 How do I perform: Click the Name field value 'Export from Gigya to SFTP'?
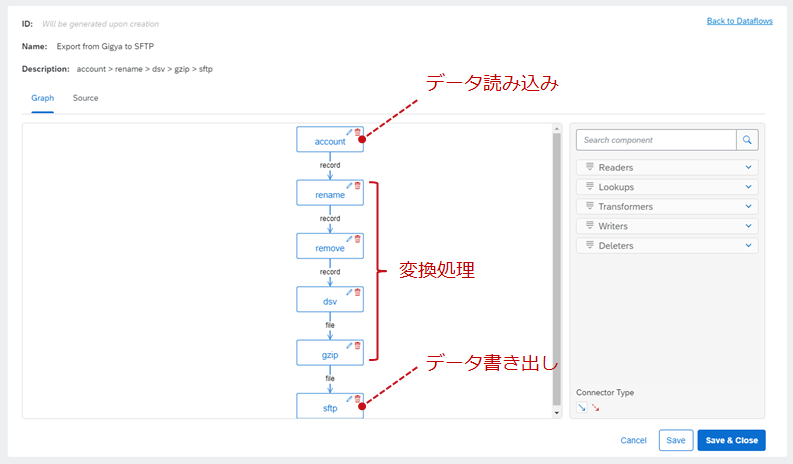coord(105,46)
